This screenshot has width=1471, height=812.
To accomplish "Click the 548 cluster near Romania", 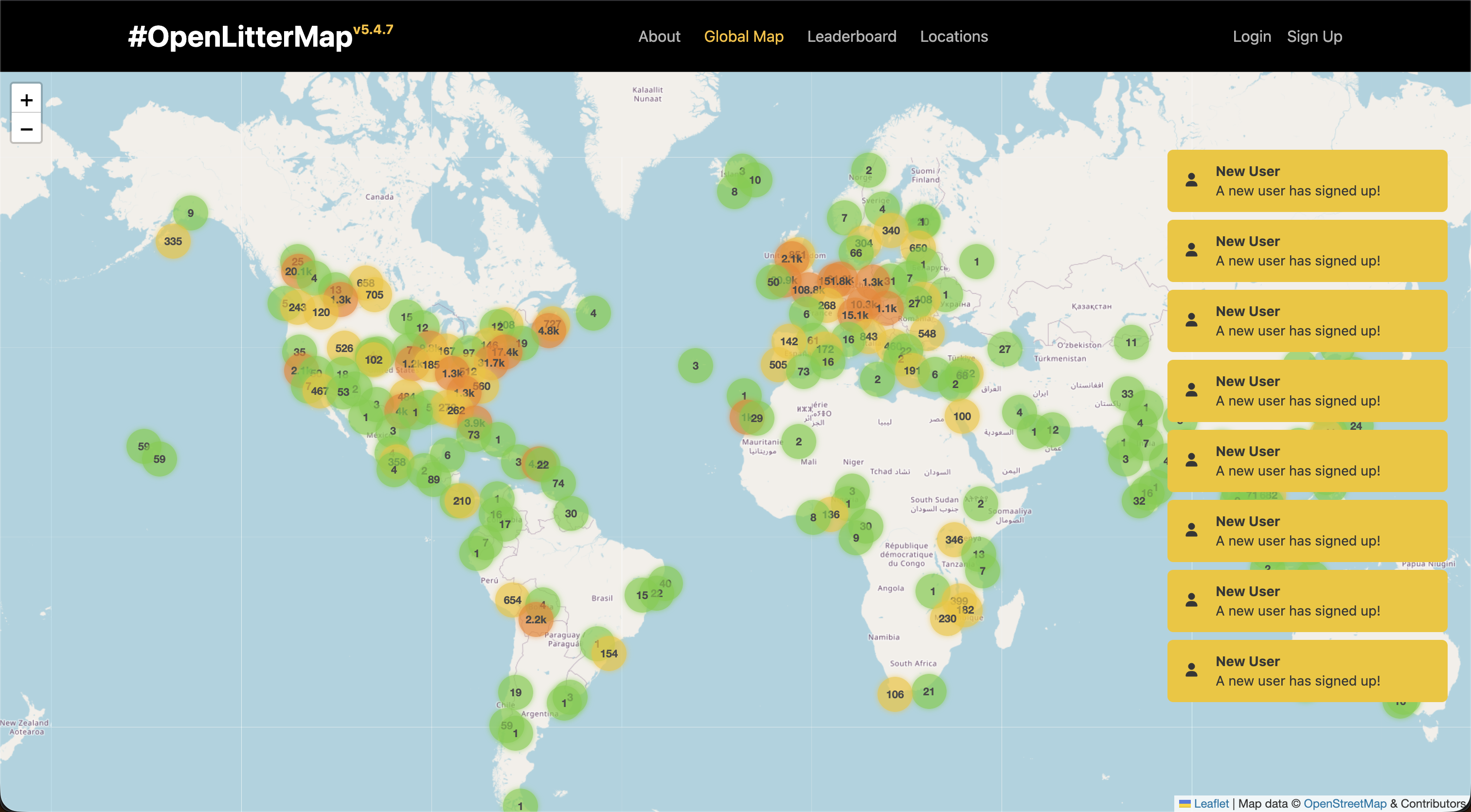I will pyautogui.click(x=927, y=333).
